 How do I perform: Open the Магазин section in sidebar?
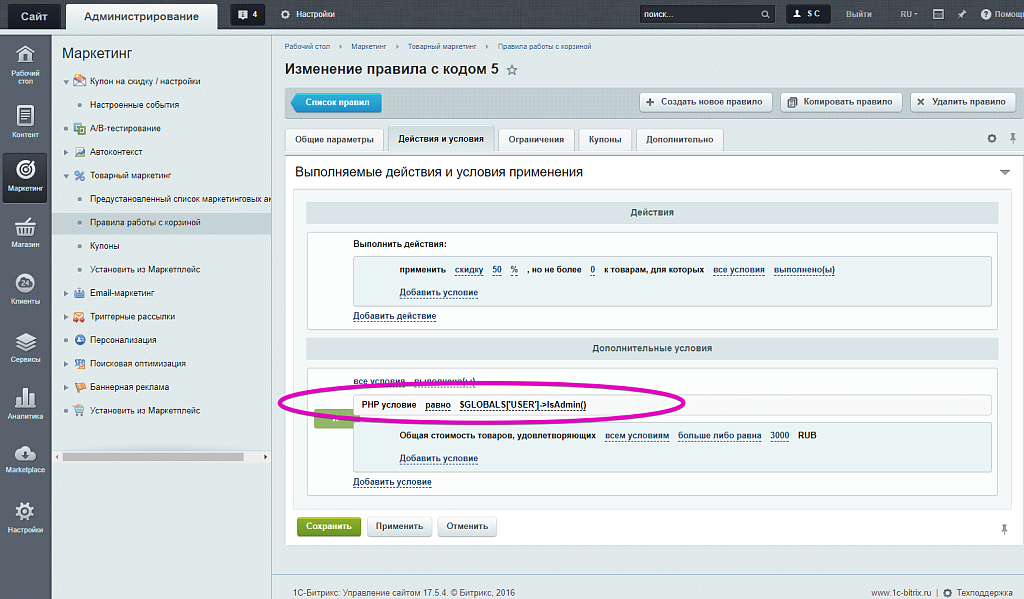tap(25, 231)
